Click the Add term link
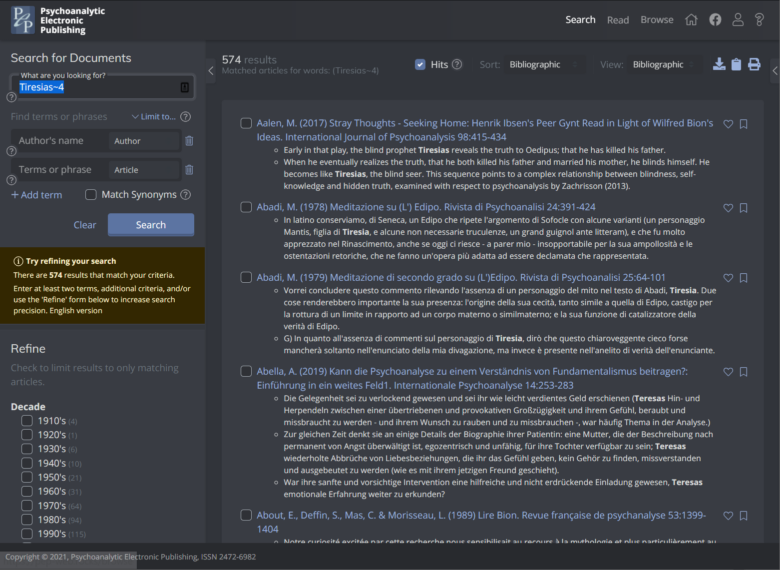 (37, 195)
